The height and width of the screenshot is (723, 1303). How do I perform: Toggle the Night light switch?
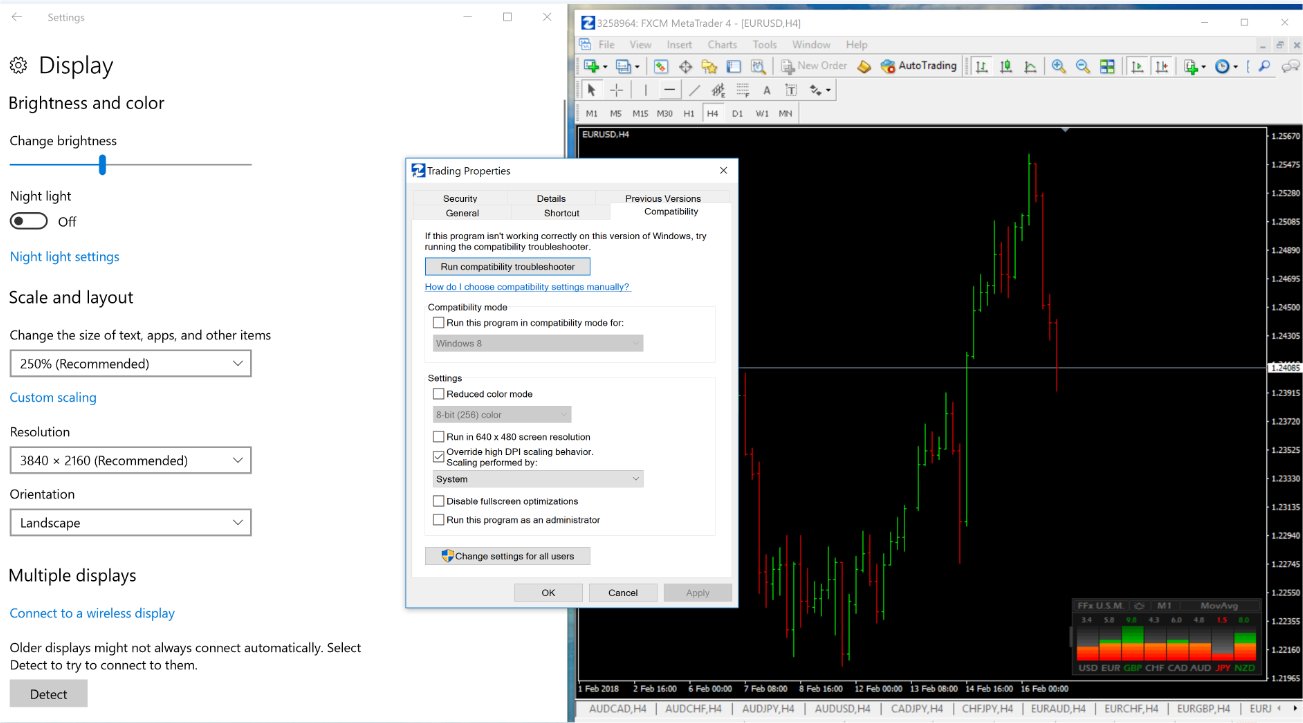tap(29, 221)
